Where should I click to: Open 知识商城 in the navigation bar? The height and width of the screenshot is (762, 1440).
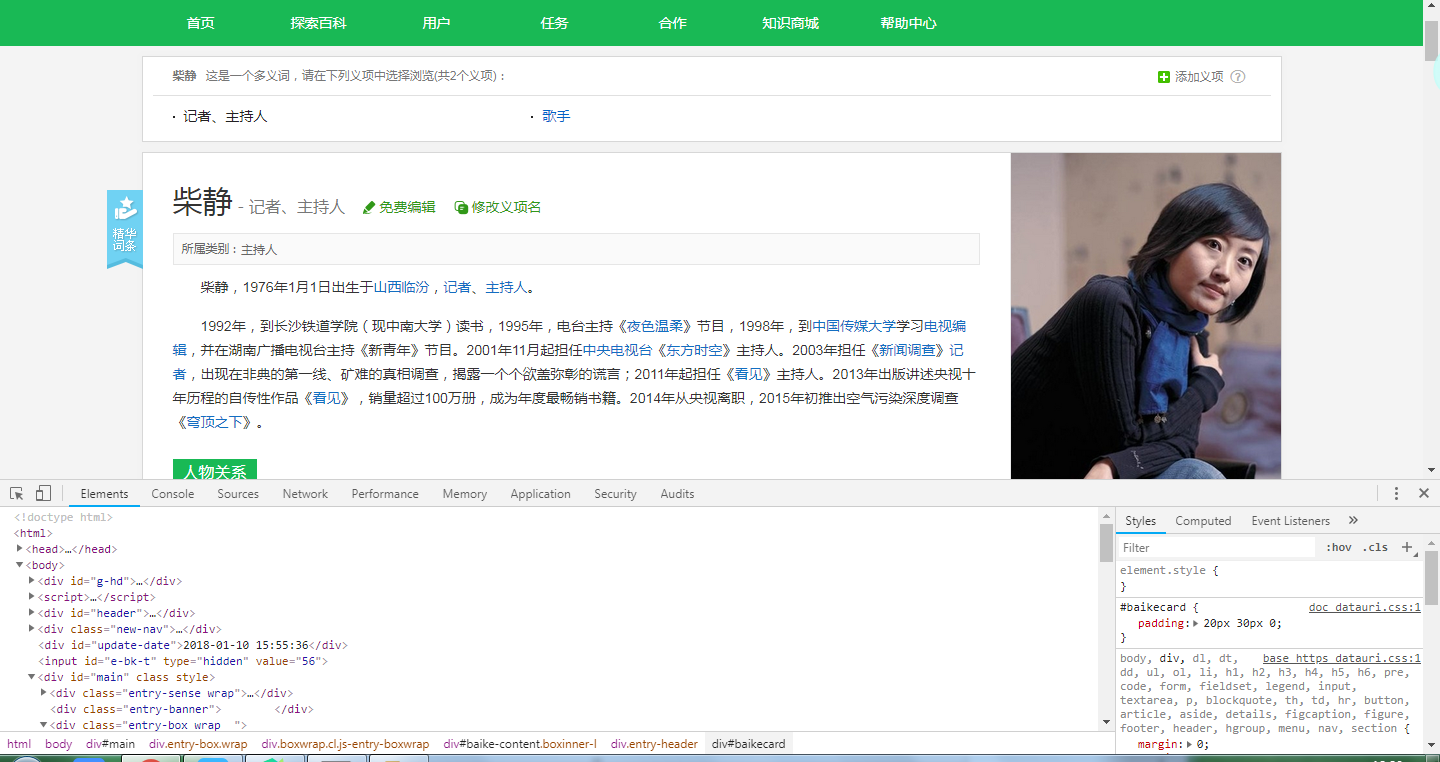(x=790, y=23)
